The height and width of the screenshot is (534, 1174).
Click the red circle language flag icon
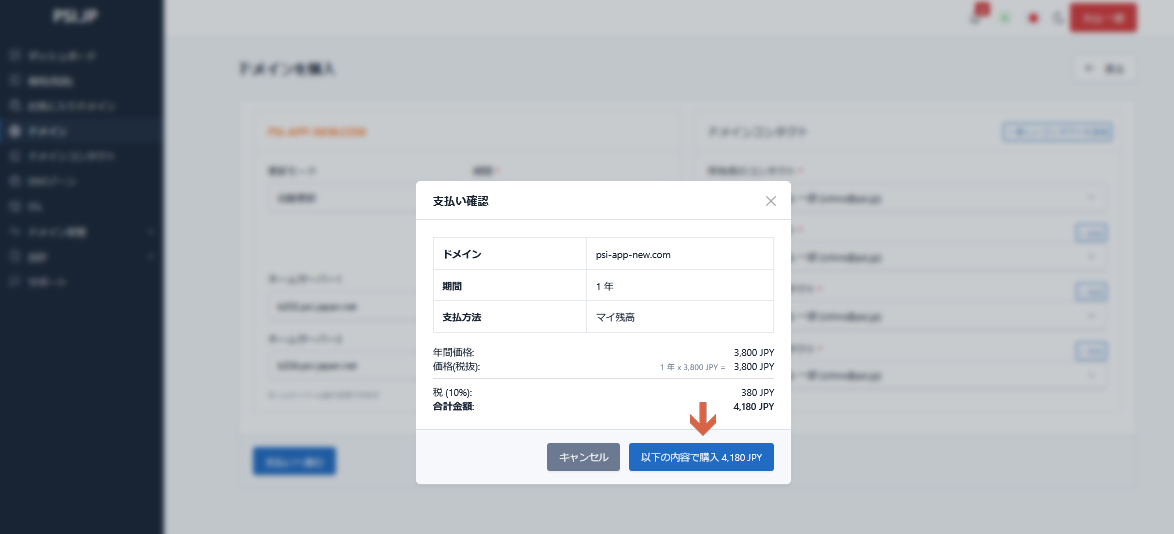tap(1033, 18)
